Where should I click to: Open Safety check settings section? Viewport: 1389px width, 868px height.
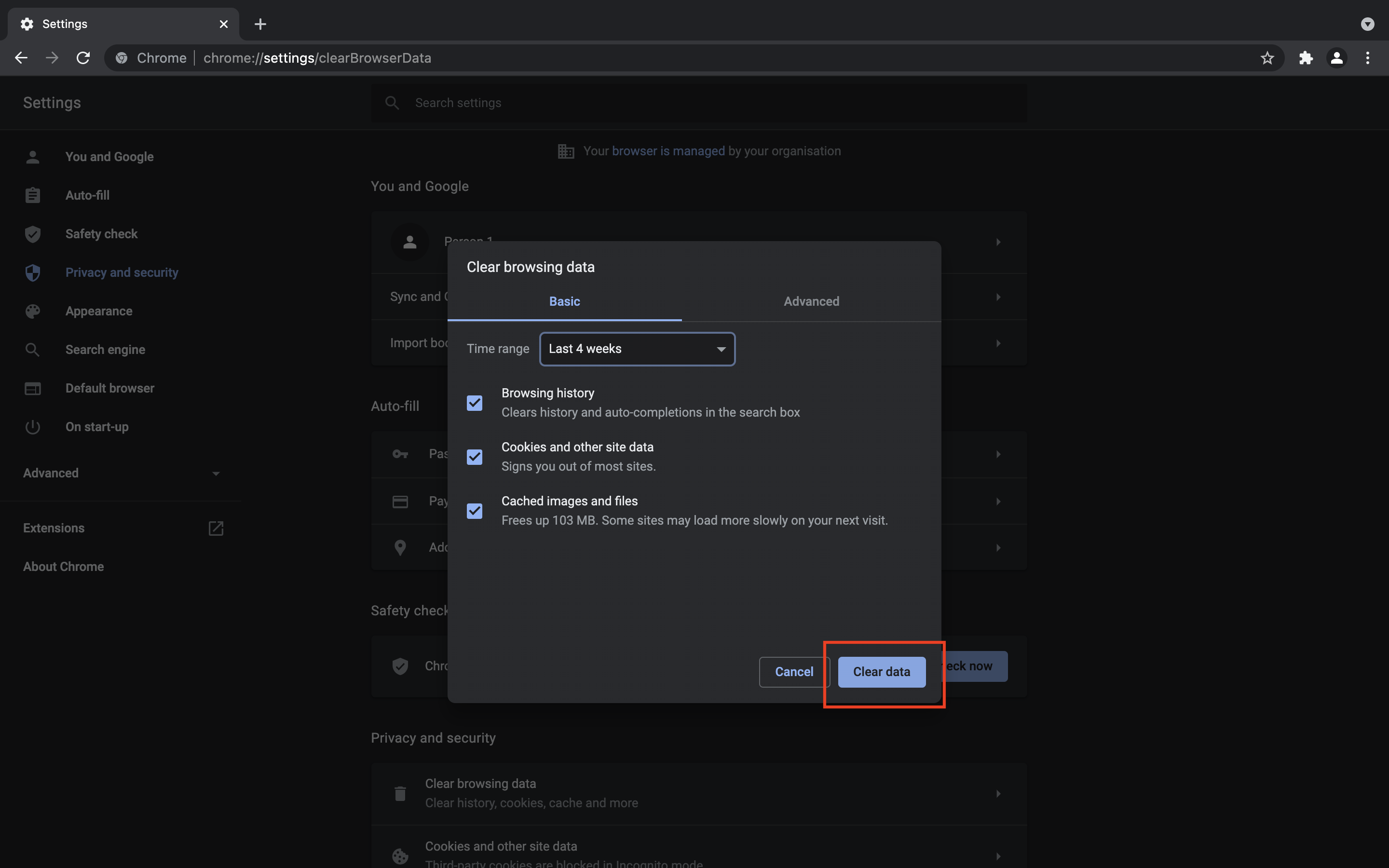101,234
